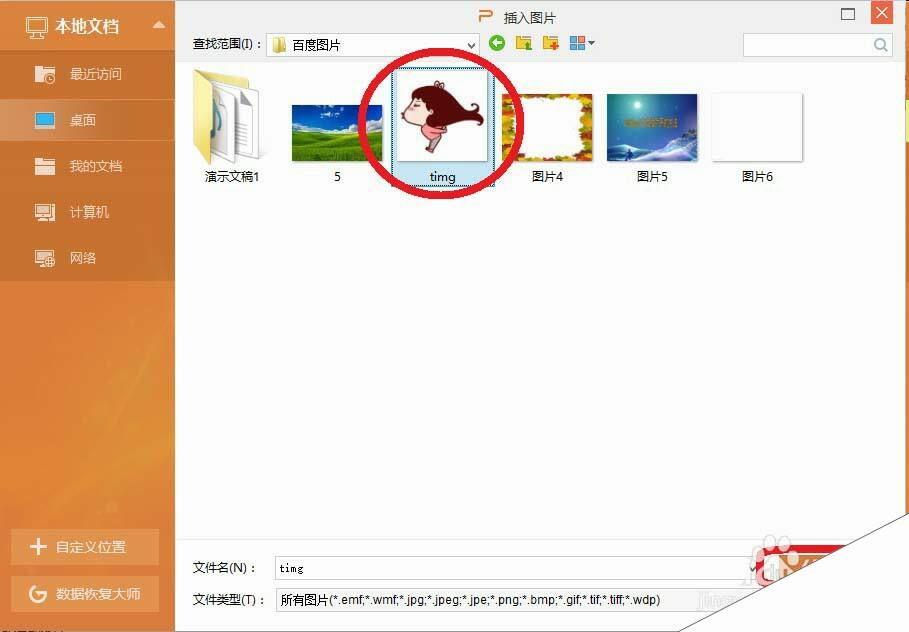Go up one folder level icon
Screen dimensions: 909x632
[522, 44]
